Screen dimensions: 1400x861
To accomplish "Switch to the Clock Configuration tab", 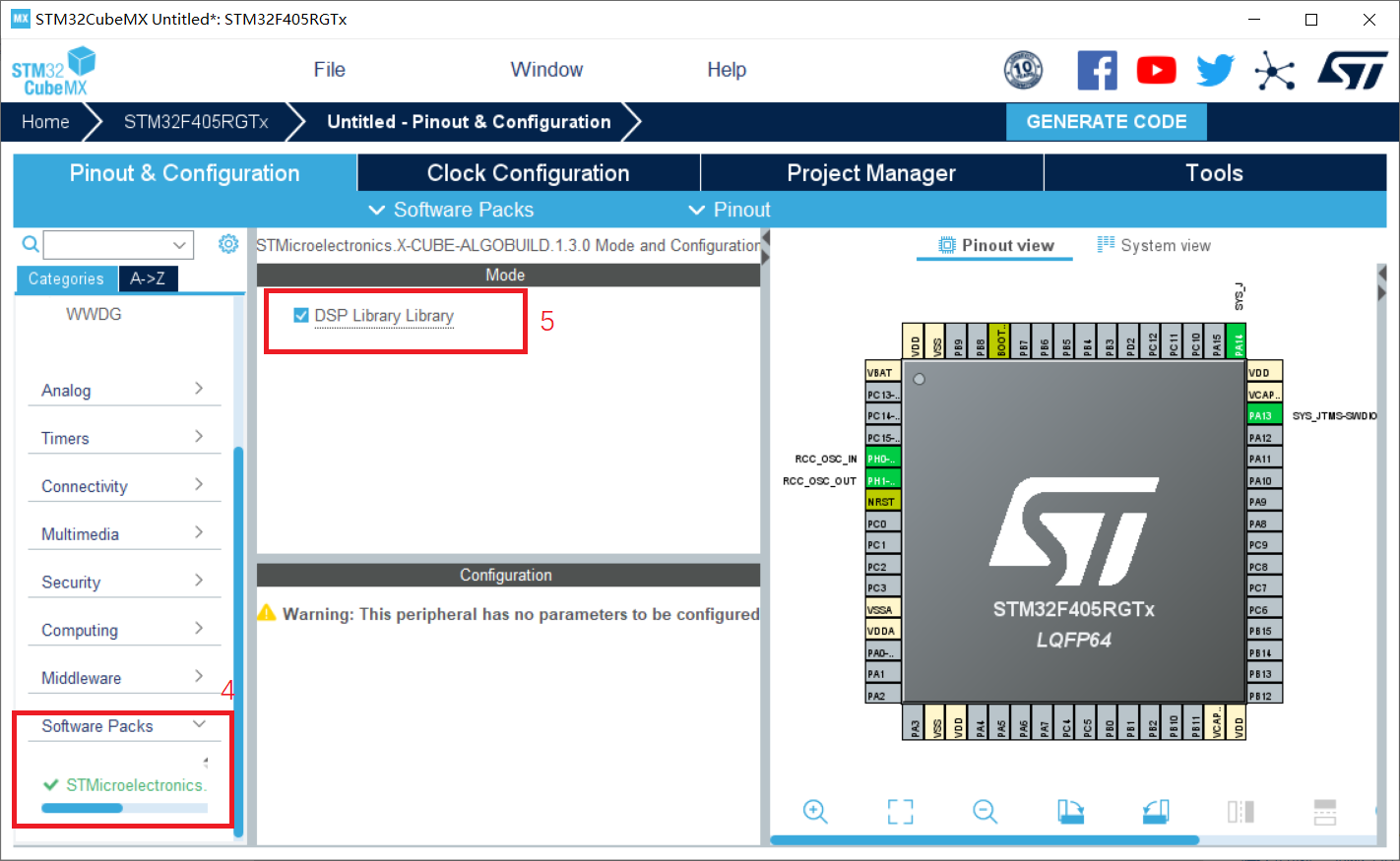I will coord(528,172).
